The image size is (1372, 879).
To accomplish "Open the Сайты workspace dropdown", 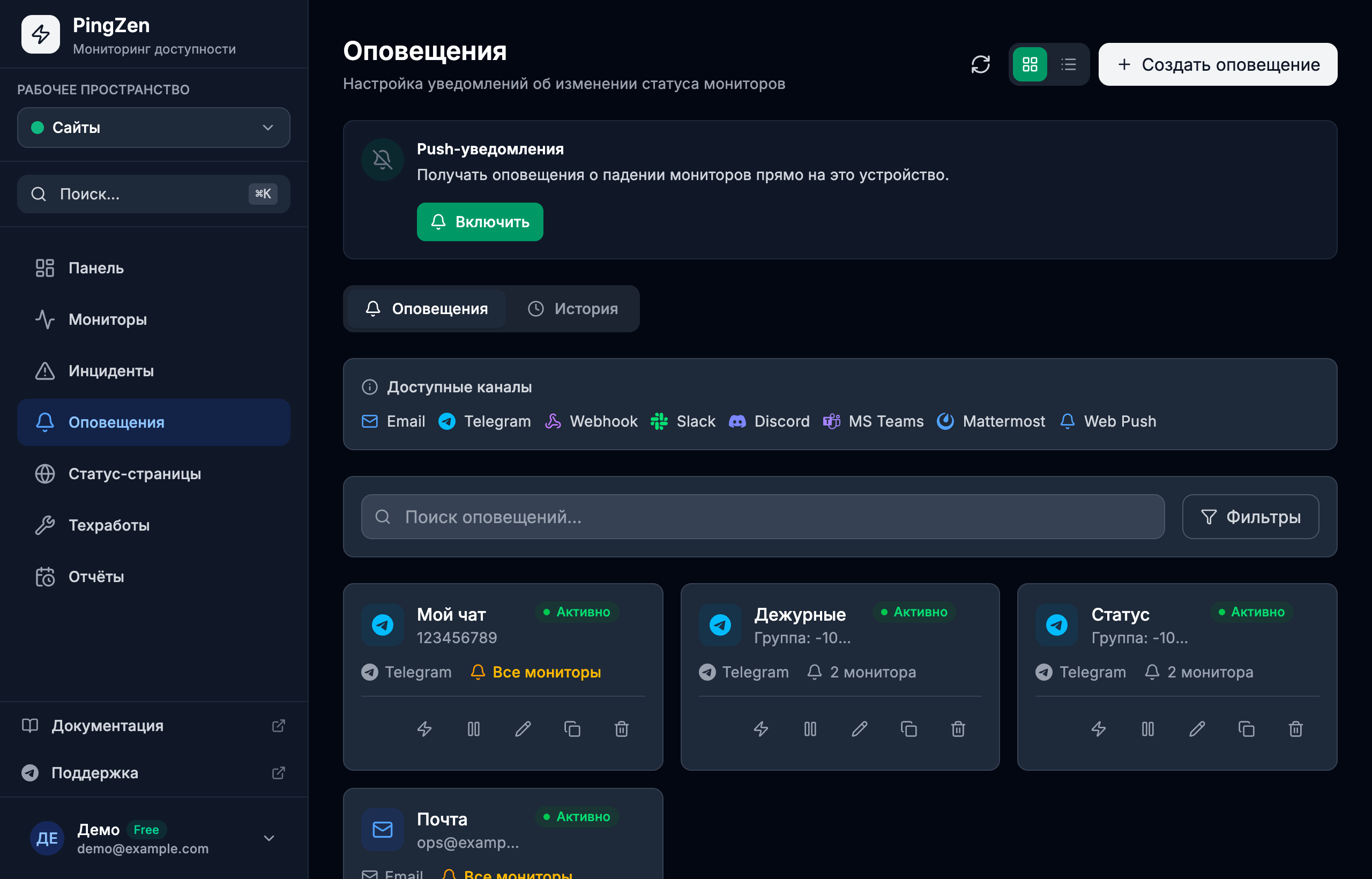I will (153, 127).
